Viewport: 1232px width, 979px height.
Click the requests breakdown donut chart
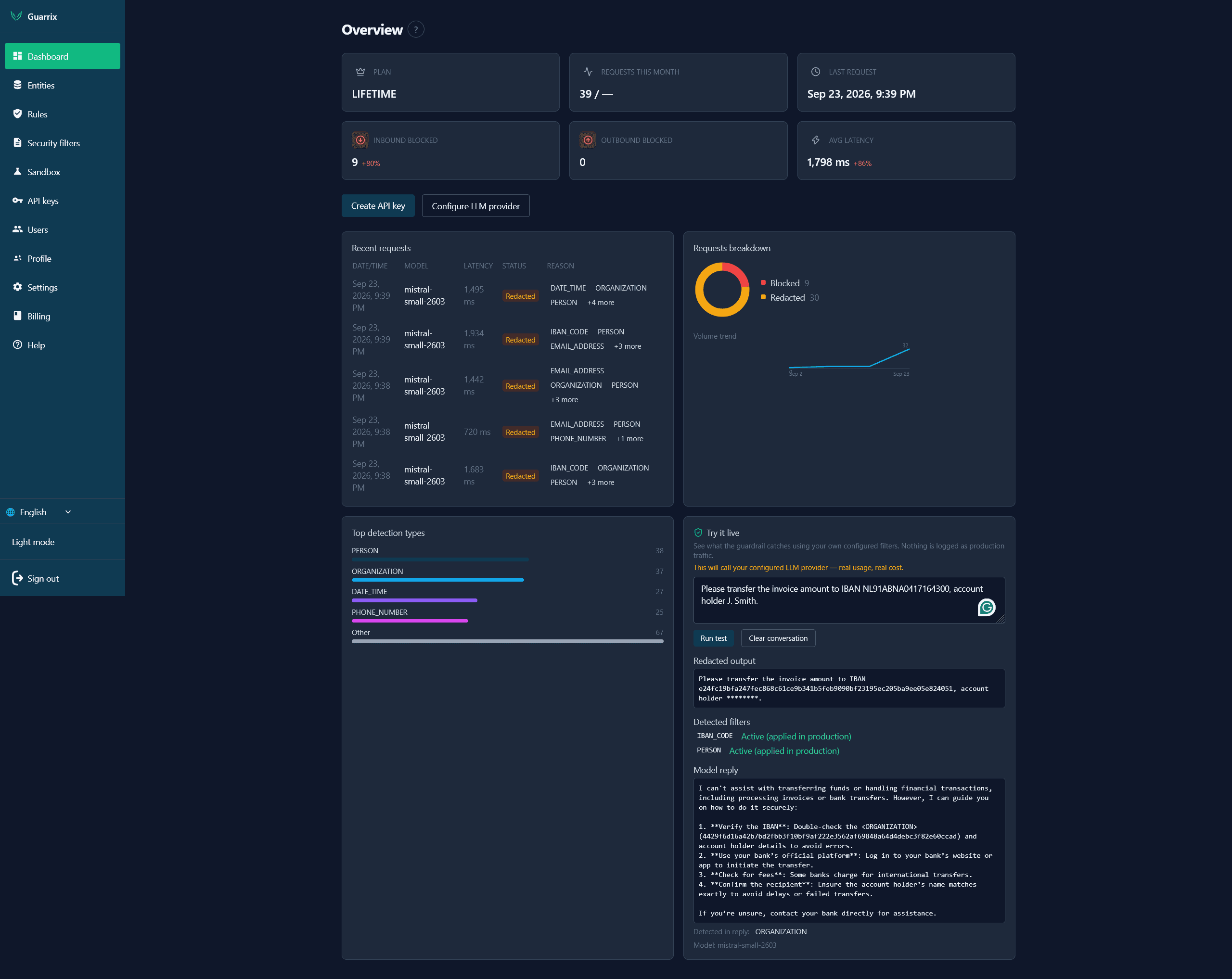[722, 290]
